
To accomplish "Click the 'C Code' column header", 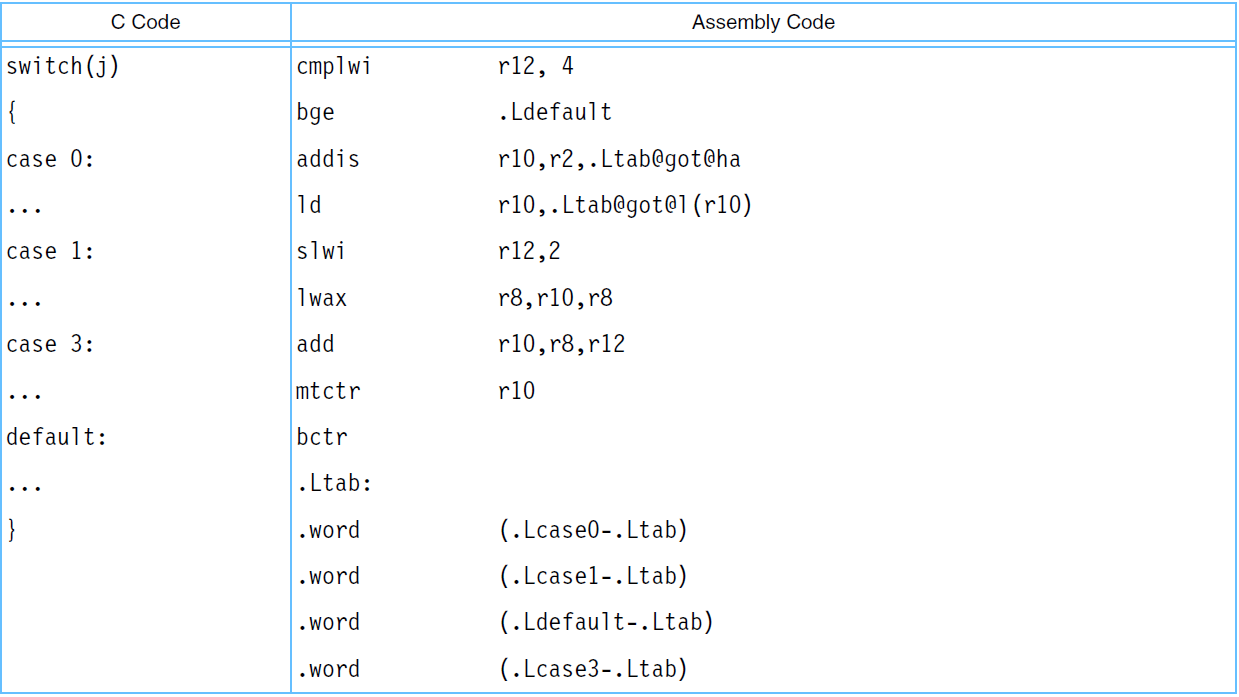I will point(146,22).
